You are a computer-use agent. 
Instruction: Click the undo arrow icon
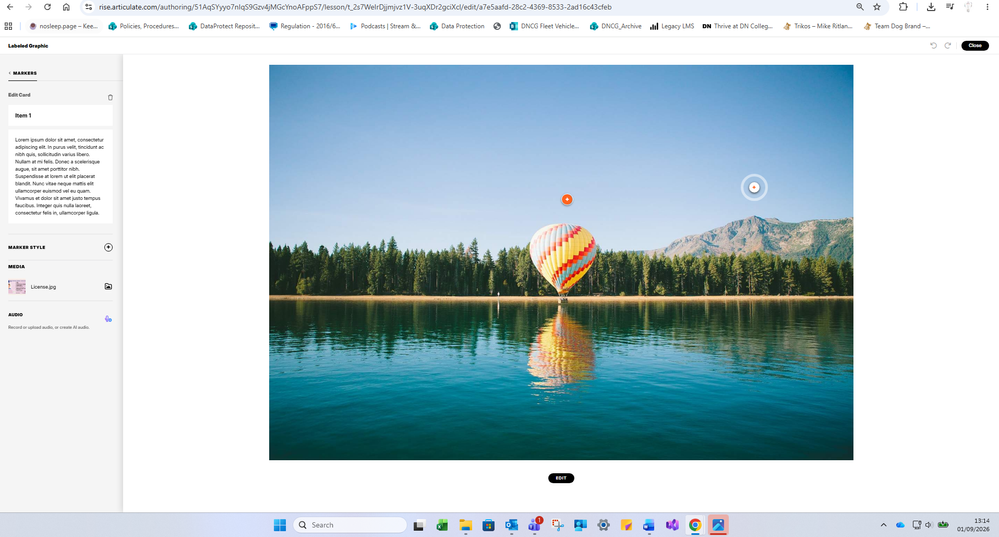click(x=933, y=46)
